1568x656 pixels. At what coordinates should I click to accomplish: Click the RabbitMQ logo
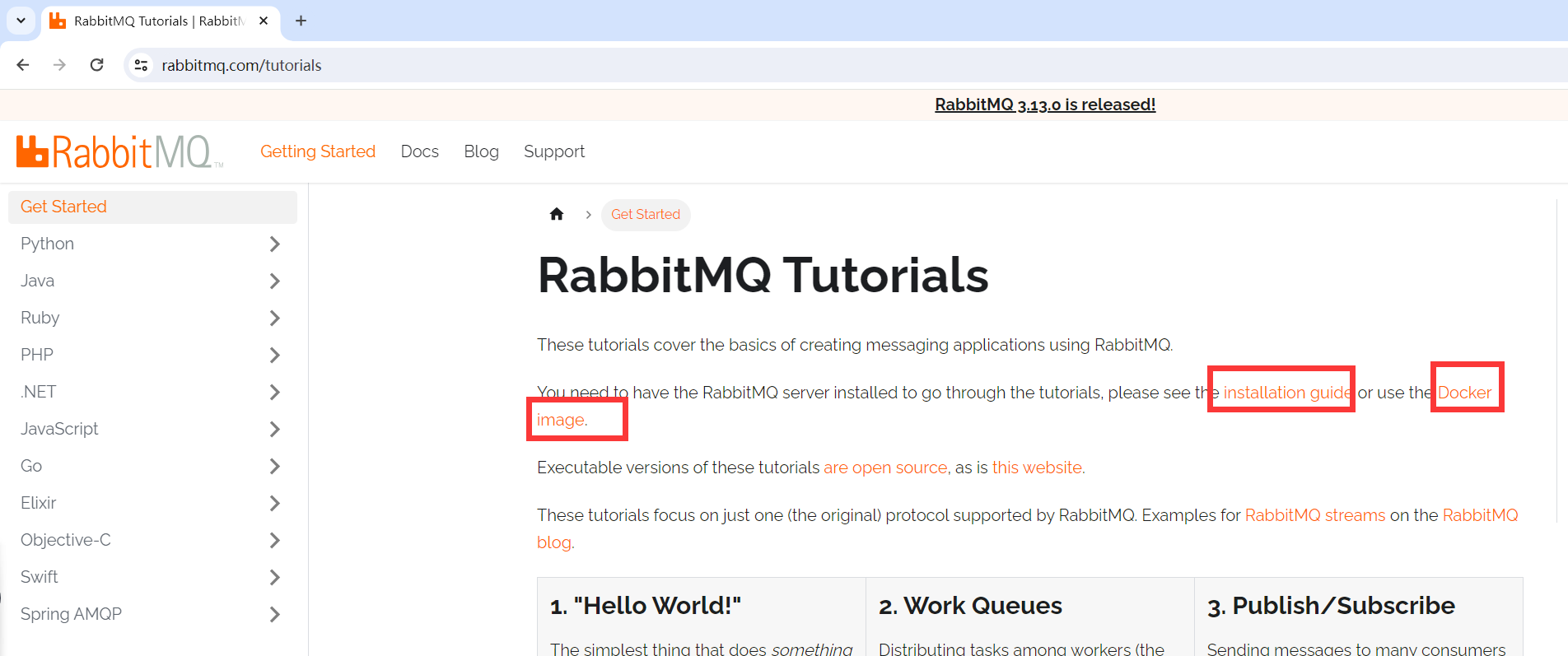click(x=119, y=151)
